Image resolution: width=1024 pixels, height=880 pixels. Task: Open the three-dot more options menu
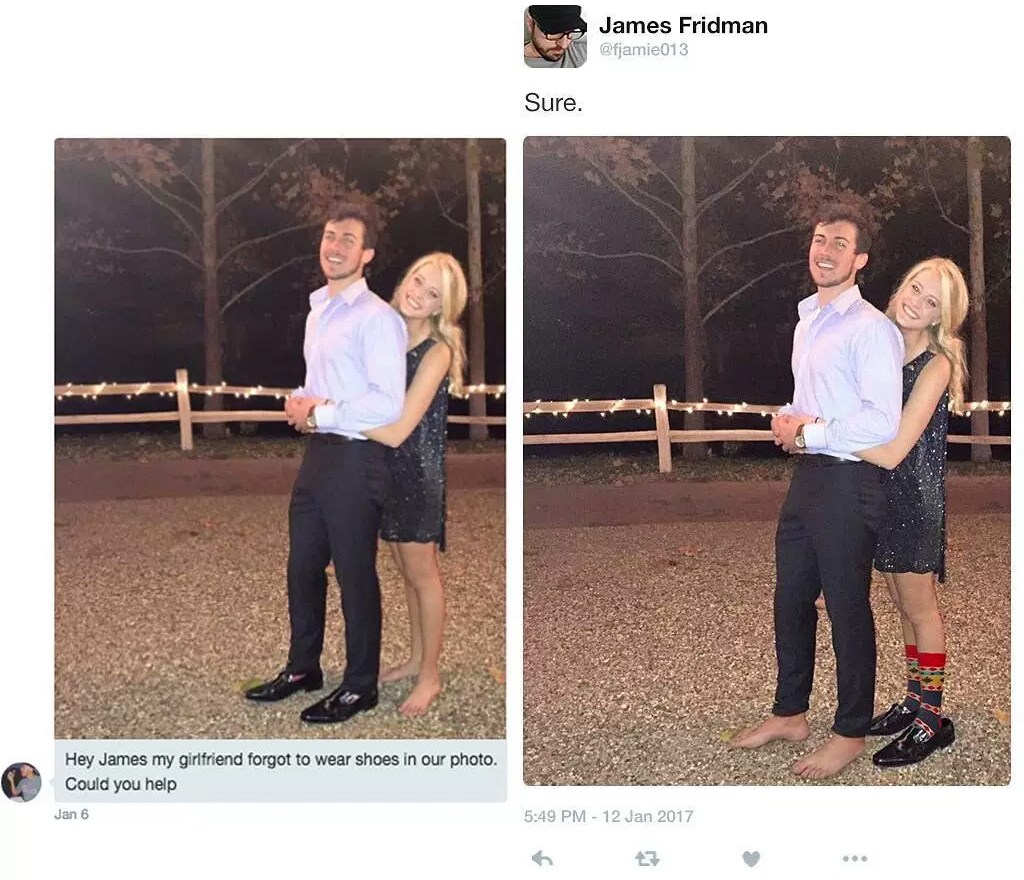pos(855,858)
